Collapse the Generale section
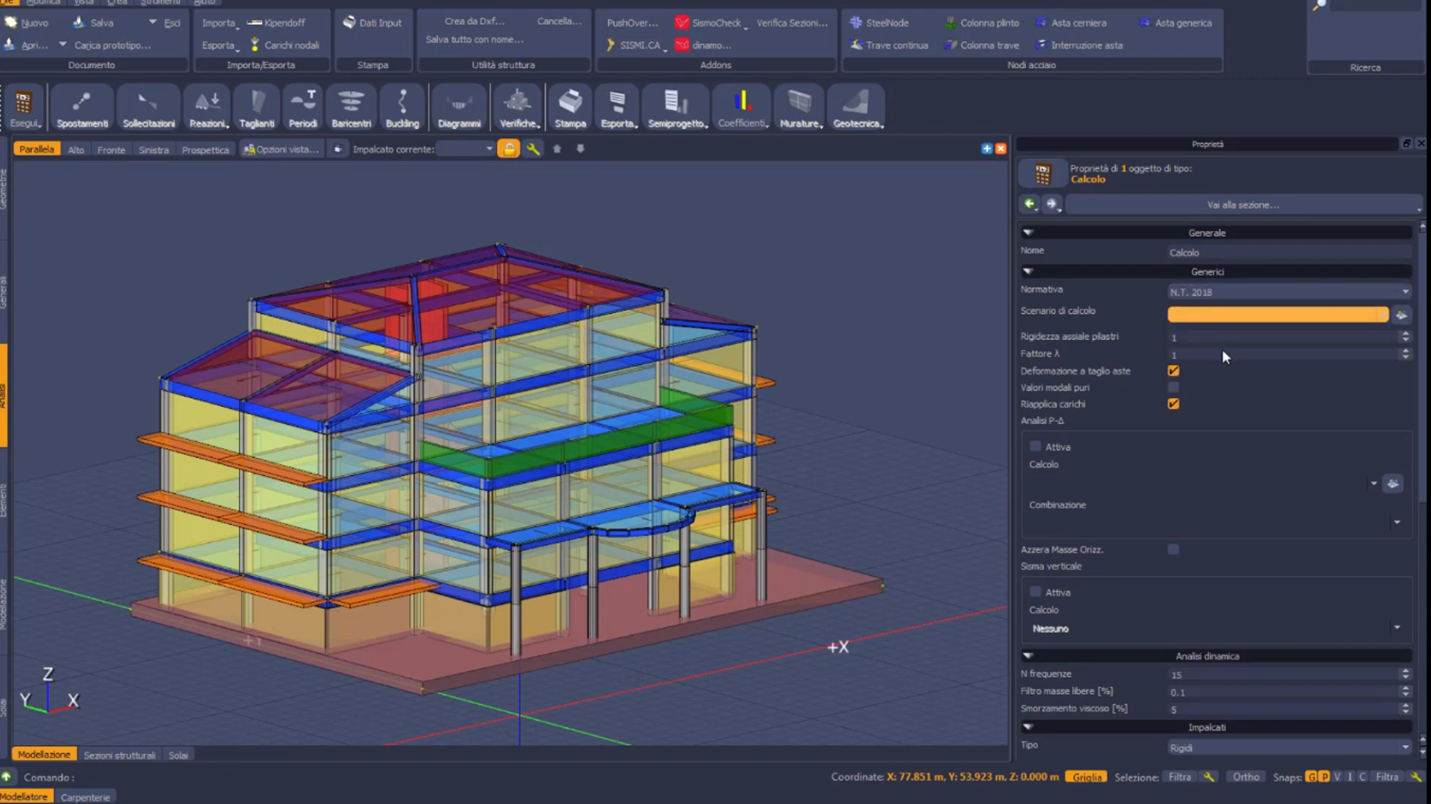The image size is (1431, 804). click(1027, 233)
